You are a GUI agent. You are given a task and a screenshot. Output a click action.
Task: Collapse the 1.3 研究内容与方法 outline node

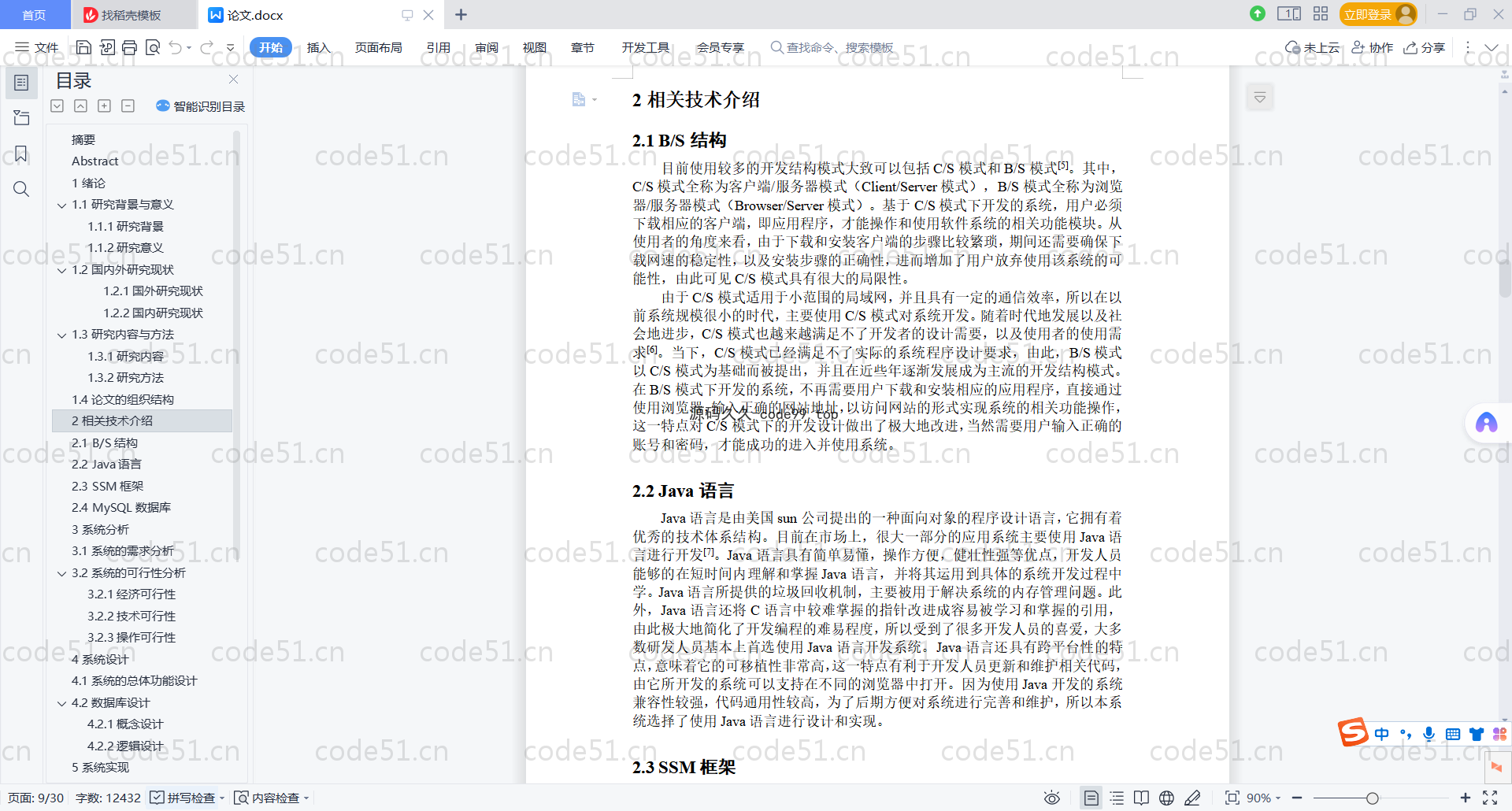tap(61, 335)
